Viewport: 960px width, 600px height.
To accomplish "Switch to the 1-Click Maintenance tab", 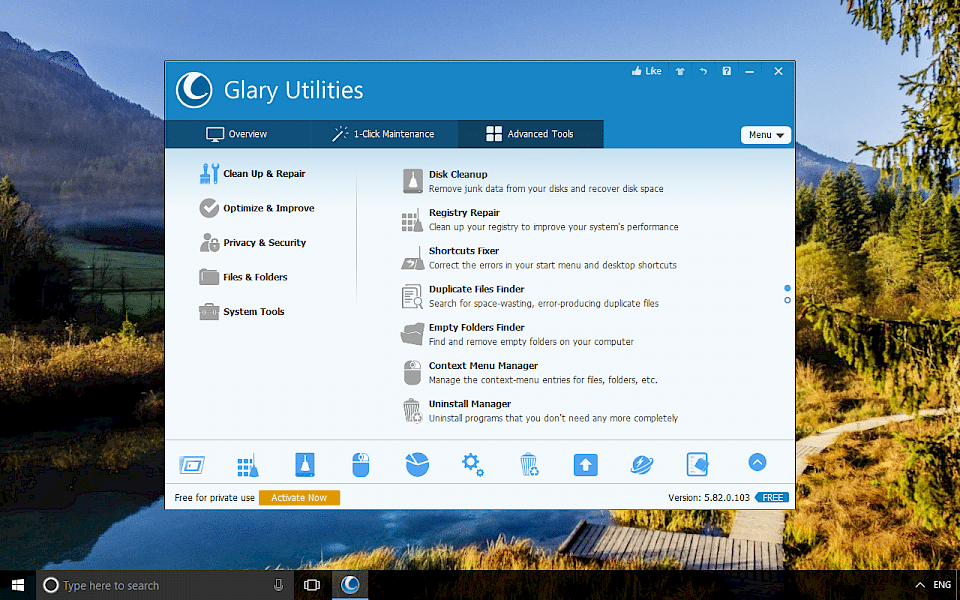I will [x=383, y=134].
